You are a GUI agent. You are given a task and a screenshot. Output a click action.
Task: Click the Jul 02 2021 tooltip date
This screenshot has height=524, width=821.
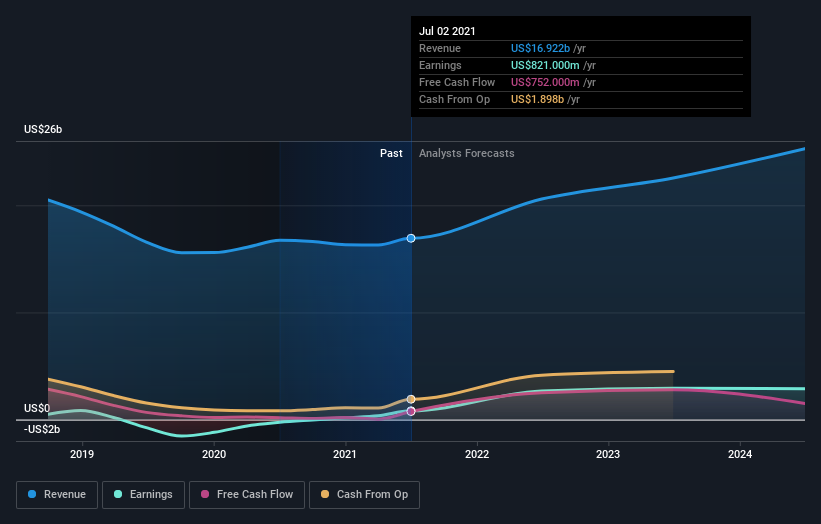tap(447, 31)
